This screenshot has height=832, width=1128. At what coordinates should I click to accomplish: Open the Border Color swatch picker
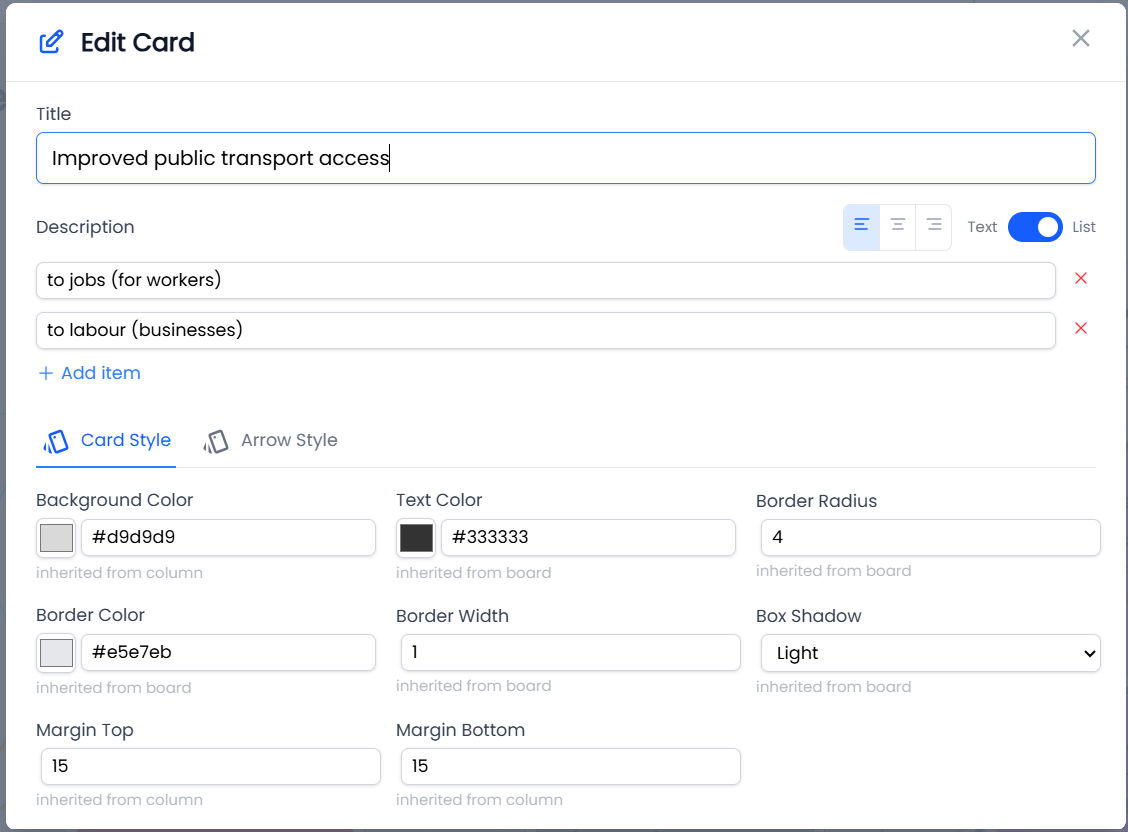56,653
